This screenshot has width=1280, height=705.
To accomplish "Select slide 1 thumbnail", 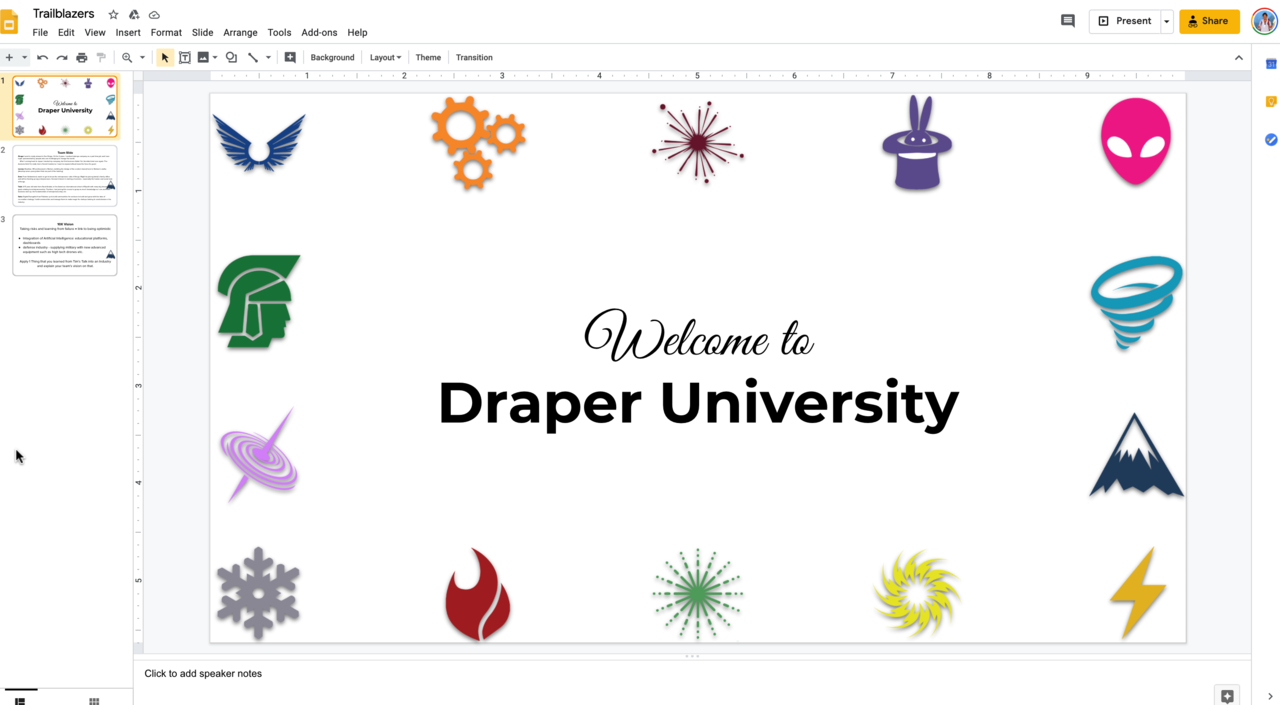I will [x=65, y=106].
